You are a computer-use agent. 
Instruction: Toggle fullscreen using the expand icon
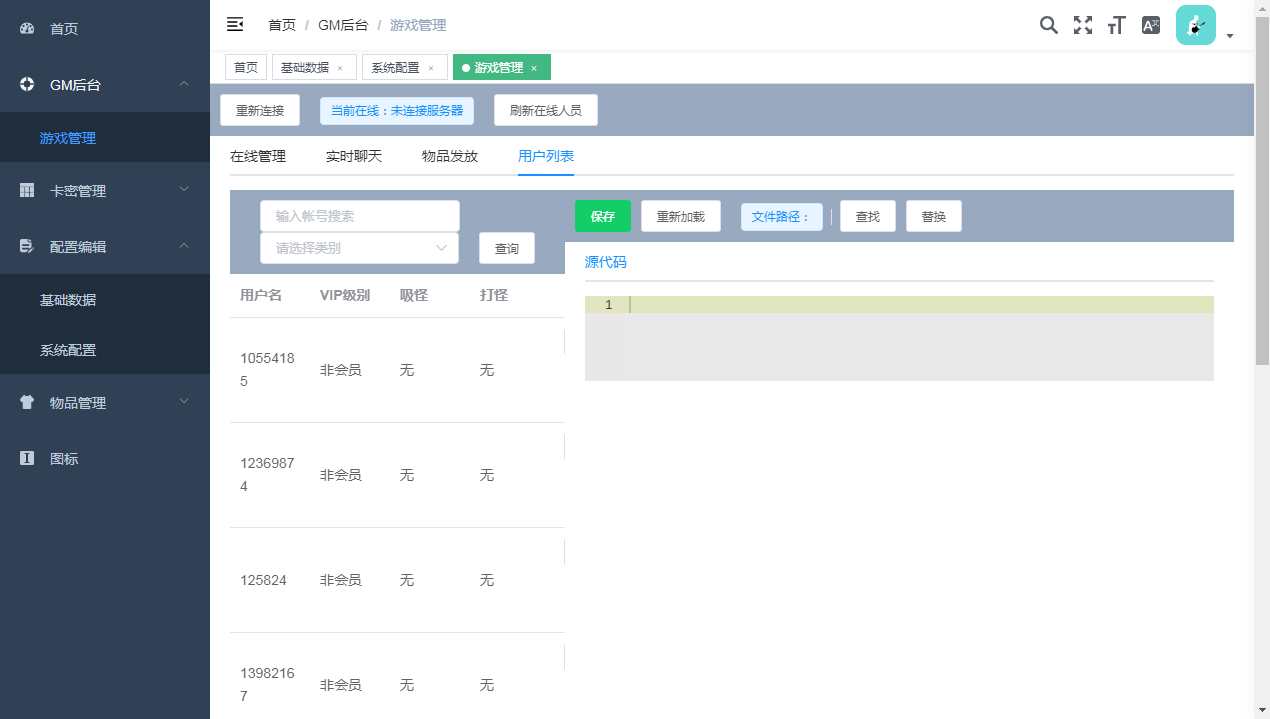pos(1082,25)
